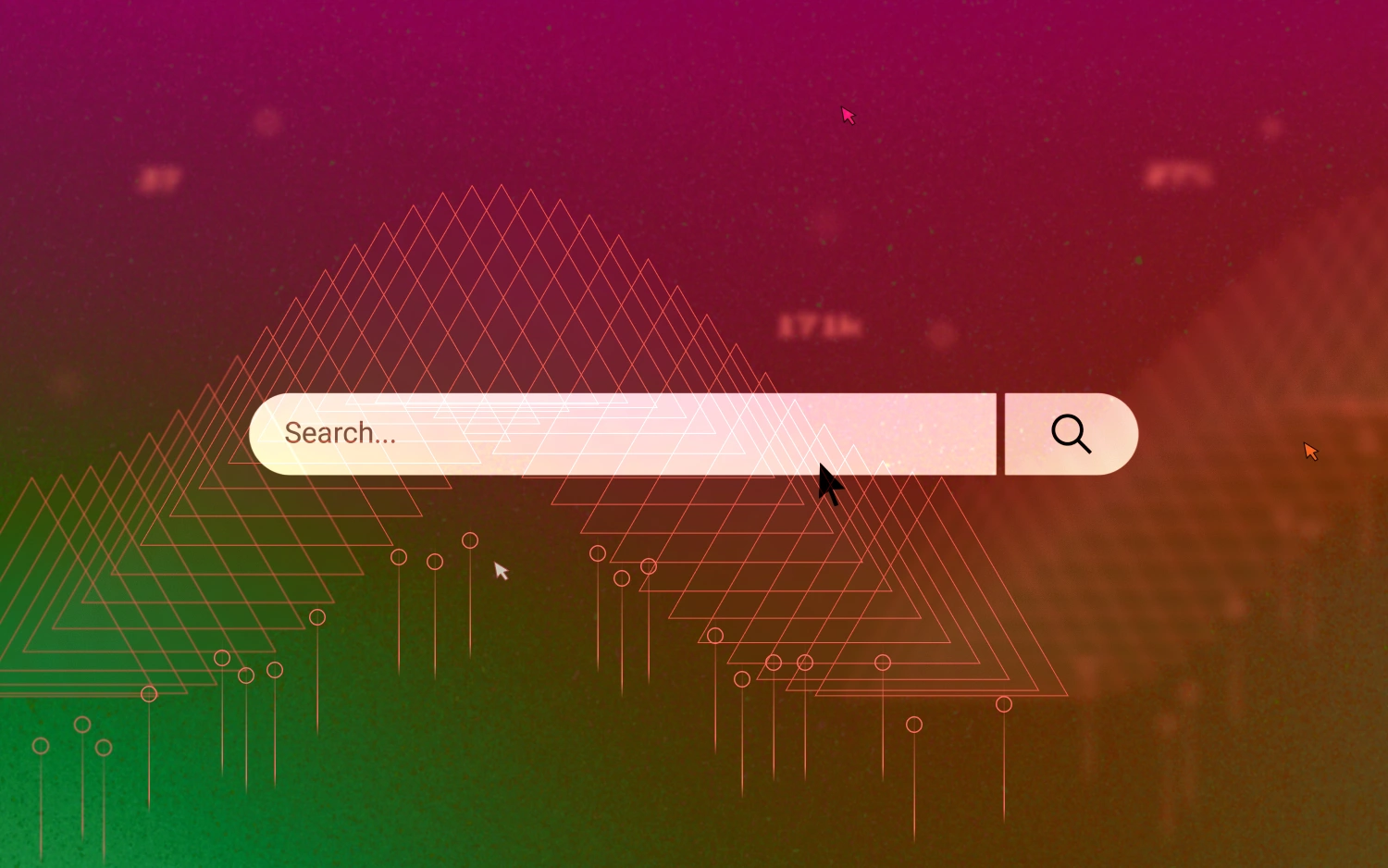The image size is (1388, 868).
Task: Click the rounded search button
Action: coord(1072,434)
